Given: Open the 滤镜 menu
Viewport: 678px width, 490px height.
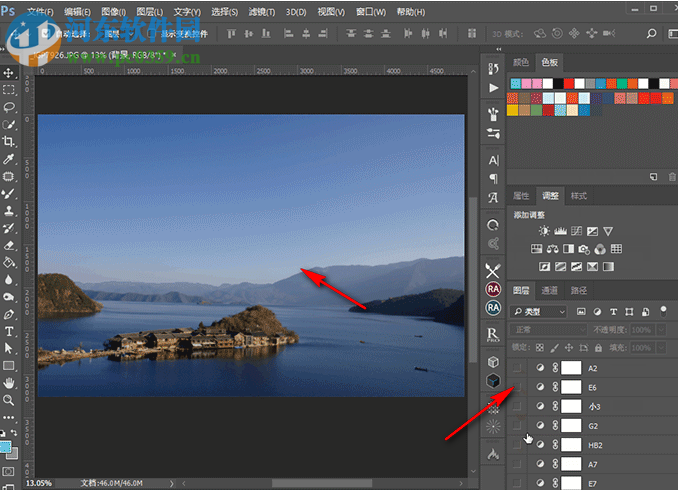Looking at the screenshot, I should (262, 12).
